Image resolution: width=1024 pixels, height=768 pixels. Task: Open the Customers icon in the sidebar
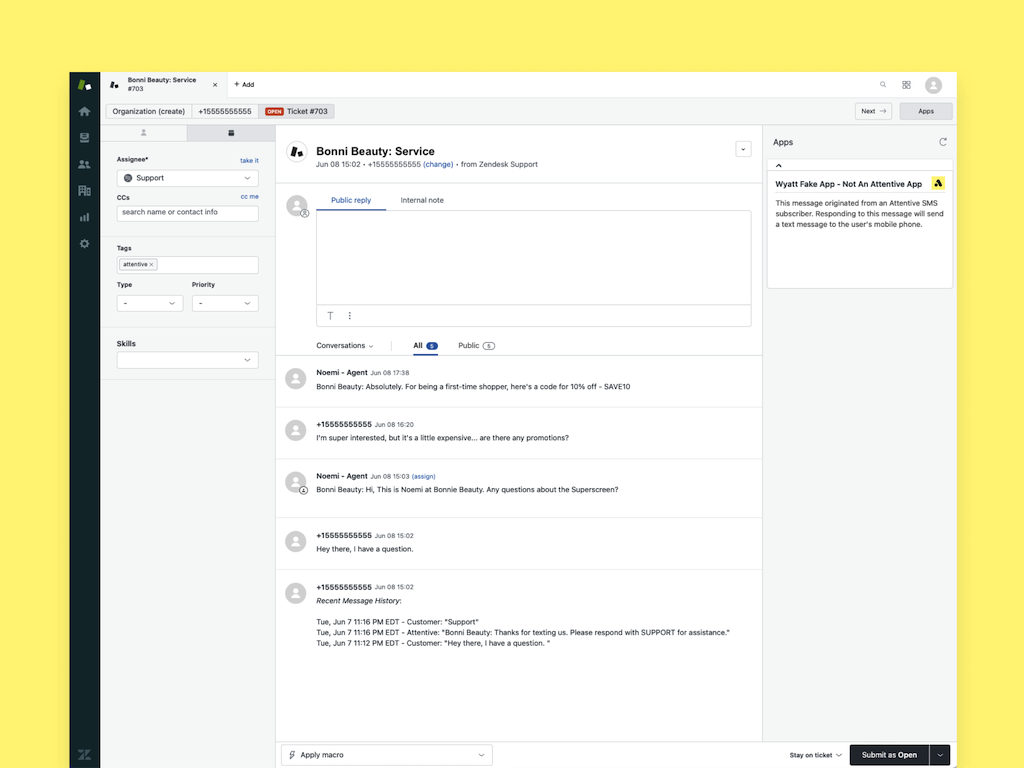(84, 165)
